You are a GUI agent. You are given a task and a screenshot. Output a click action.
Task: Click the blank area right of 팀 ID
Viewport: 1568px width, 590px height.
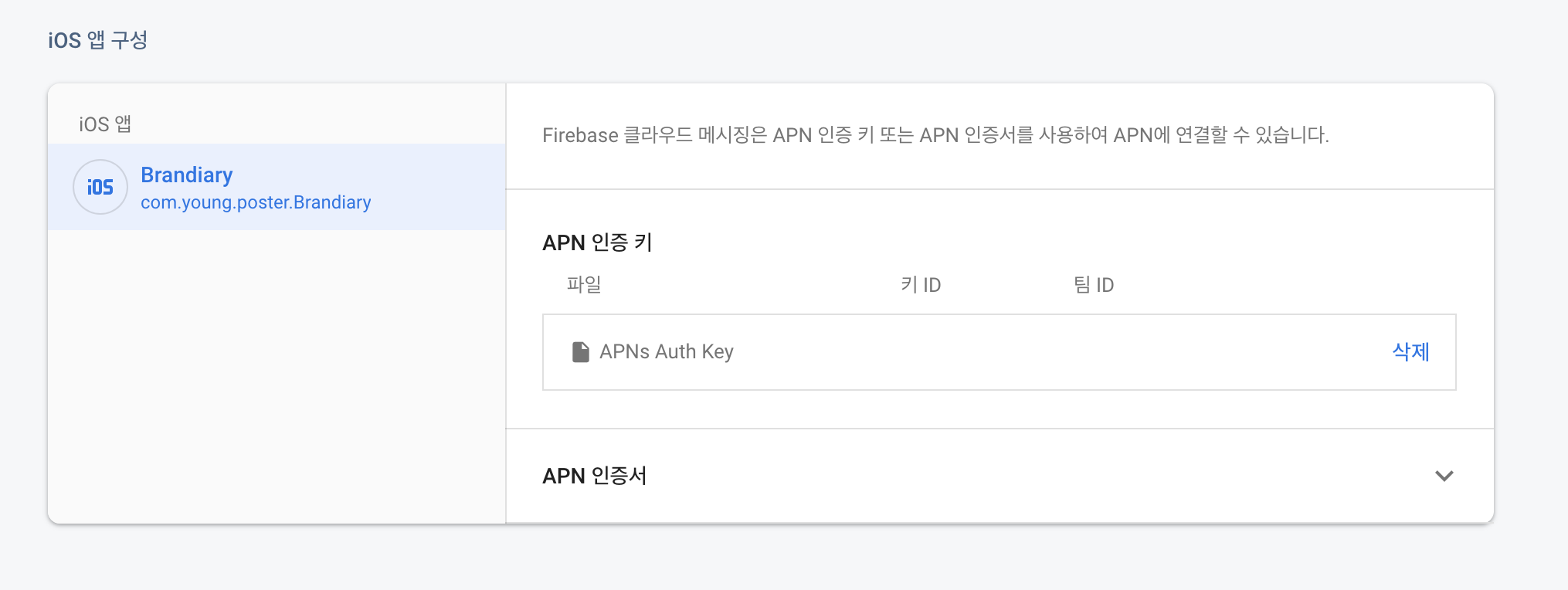click(x=1282, y=285)
